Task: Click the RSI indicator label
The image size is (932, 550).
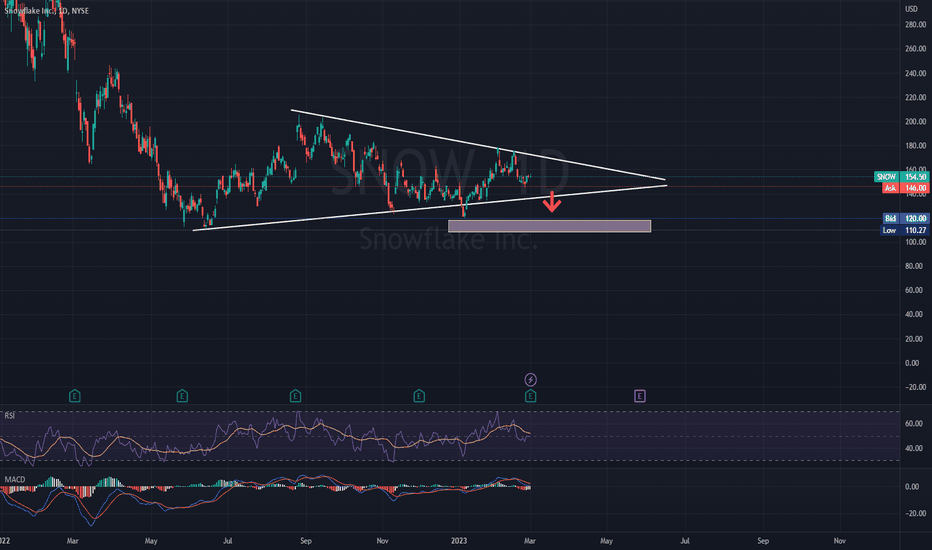Action: pyautogui.click(x=10, y=416)
